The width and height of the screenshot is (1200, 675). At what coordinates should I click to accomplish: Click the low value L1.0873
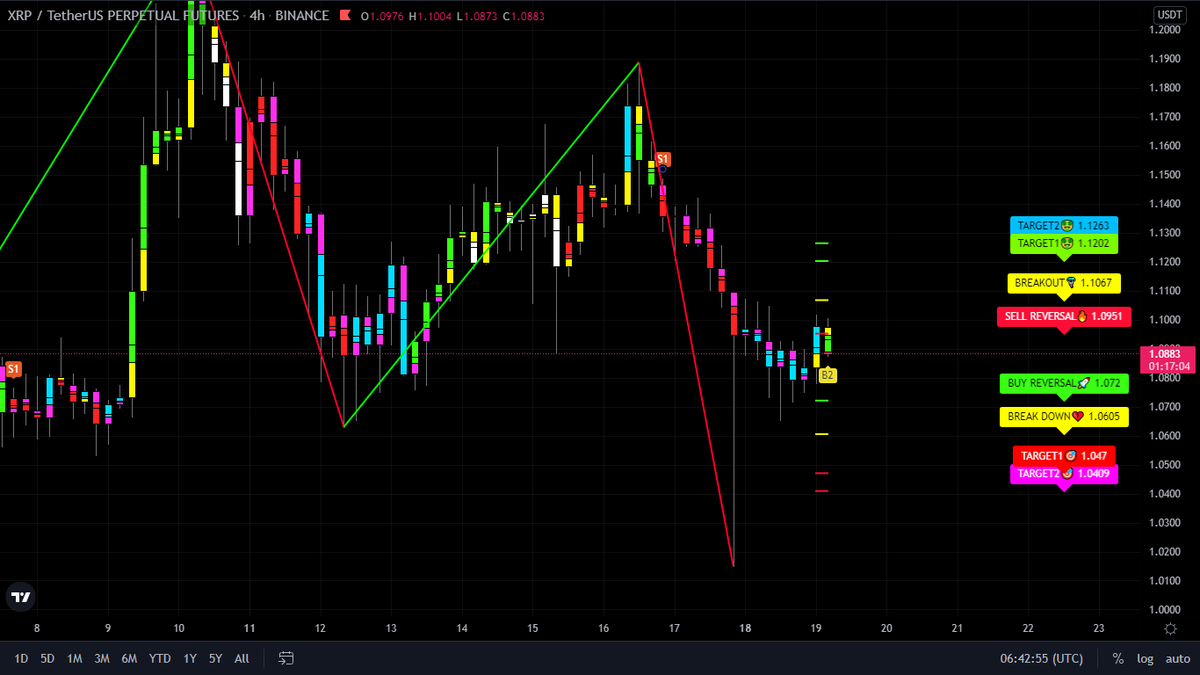(475, 17)
